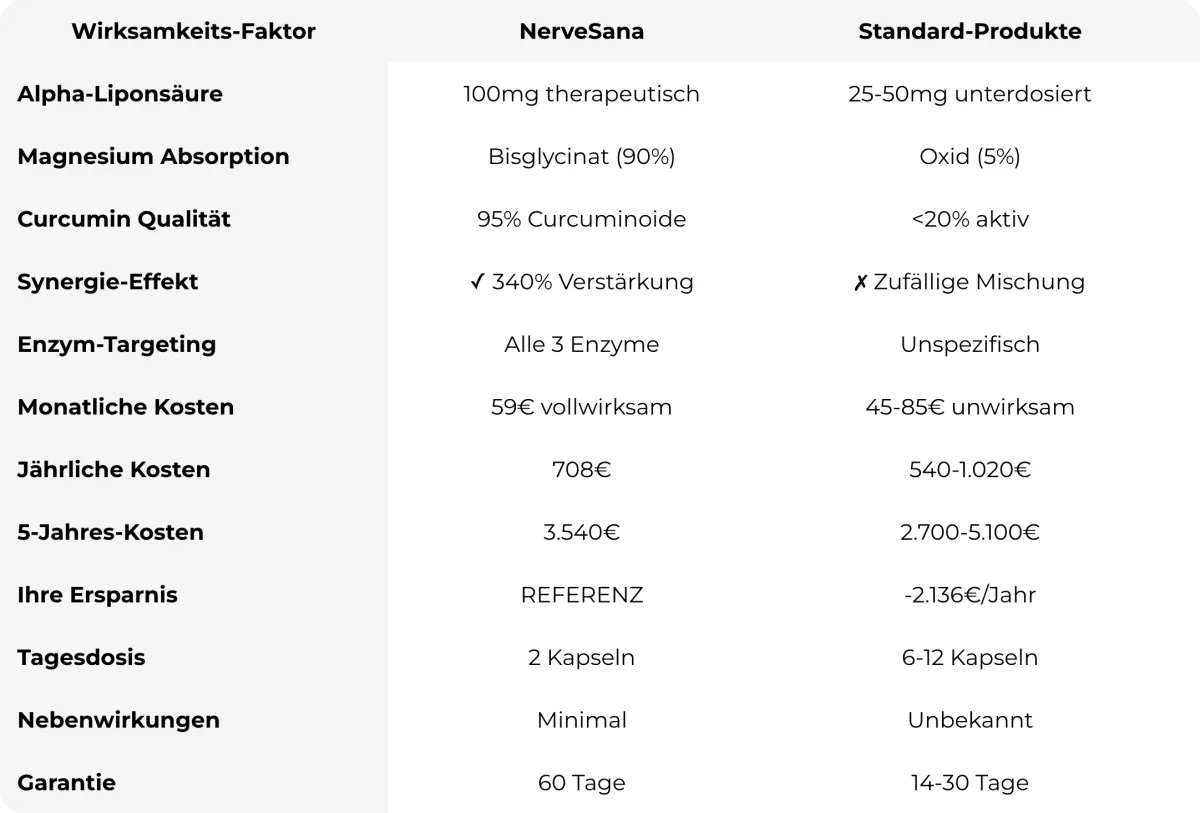Select the -2.136€/Jahr savings cell
Screen dimensions: 1200x813
point(970,595)
